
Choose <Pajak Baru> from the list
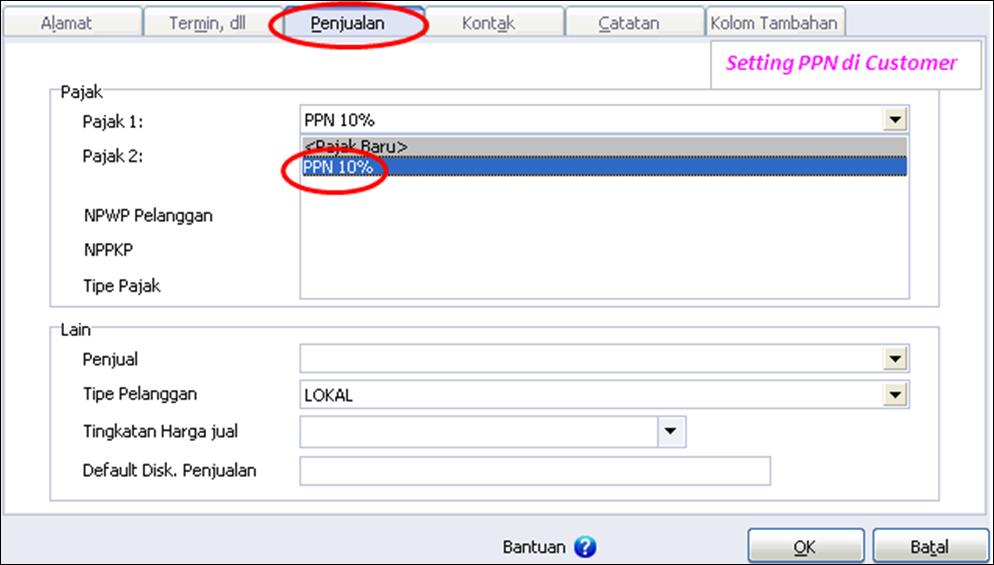(604, 146)
